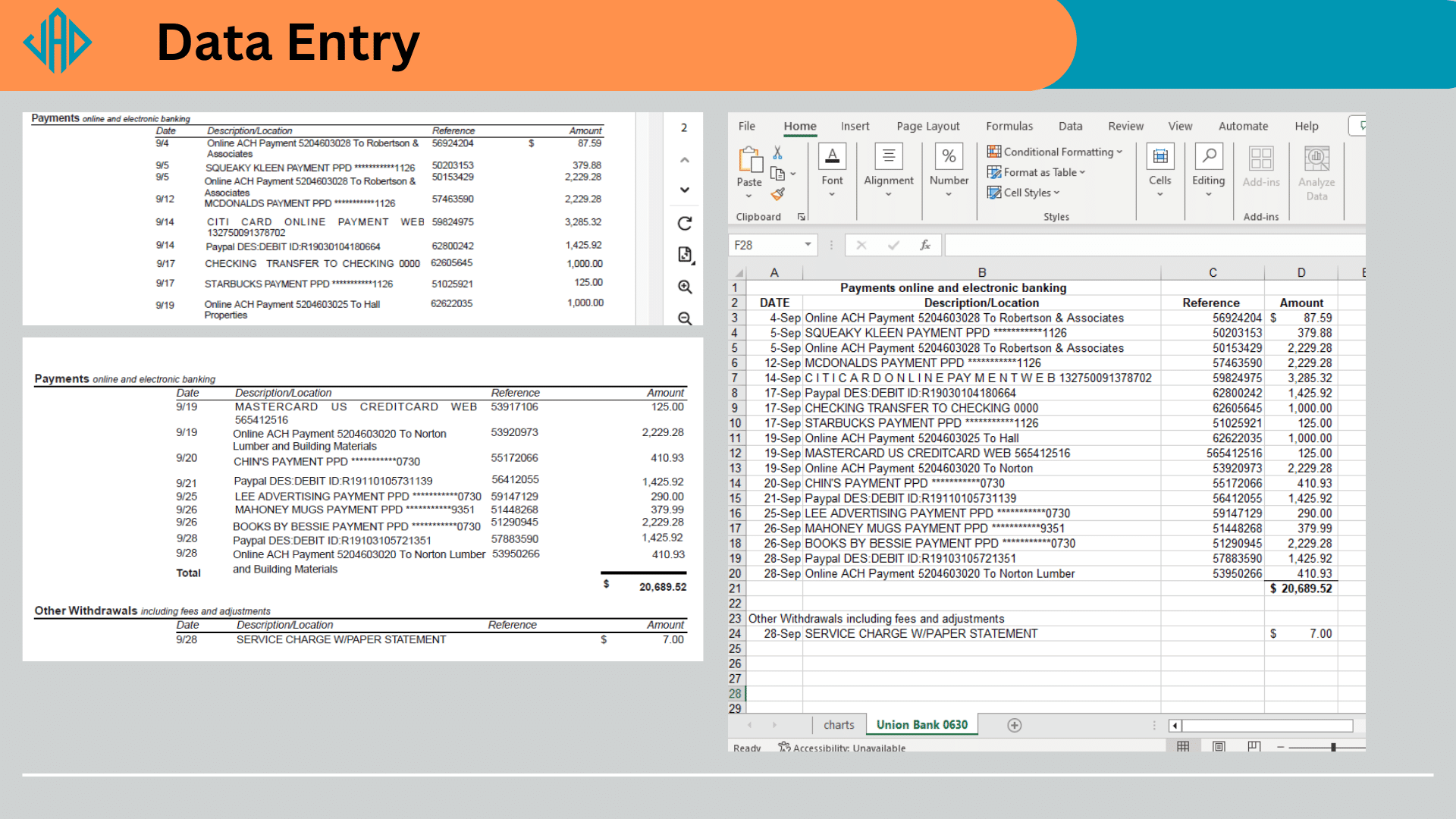Open the Editing magnifier icon
The image size is (1456, 819).
pyautogui.click(x=1208, y=157)
